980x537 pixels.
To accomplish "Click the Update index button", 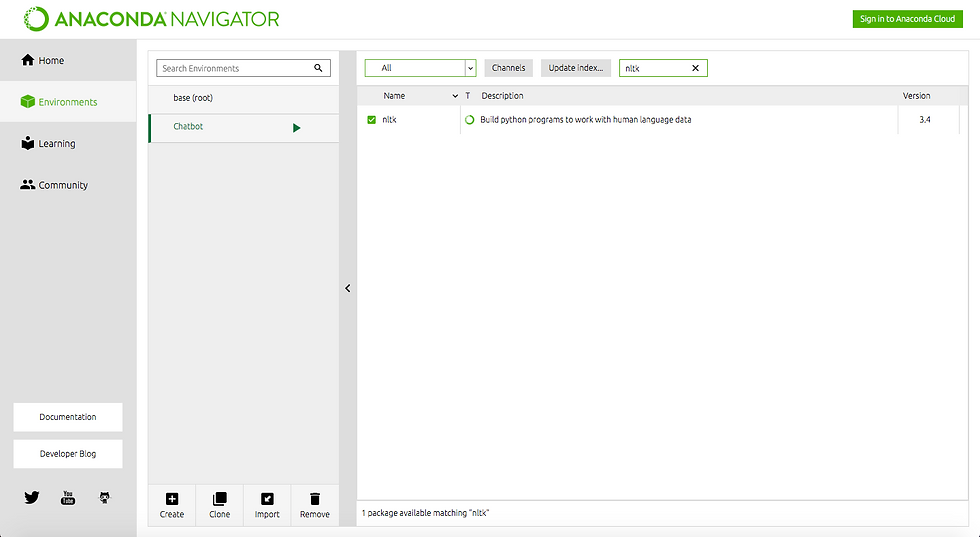I will tap(576, 68).
